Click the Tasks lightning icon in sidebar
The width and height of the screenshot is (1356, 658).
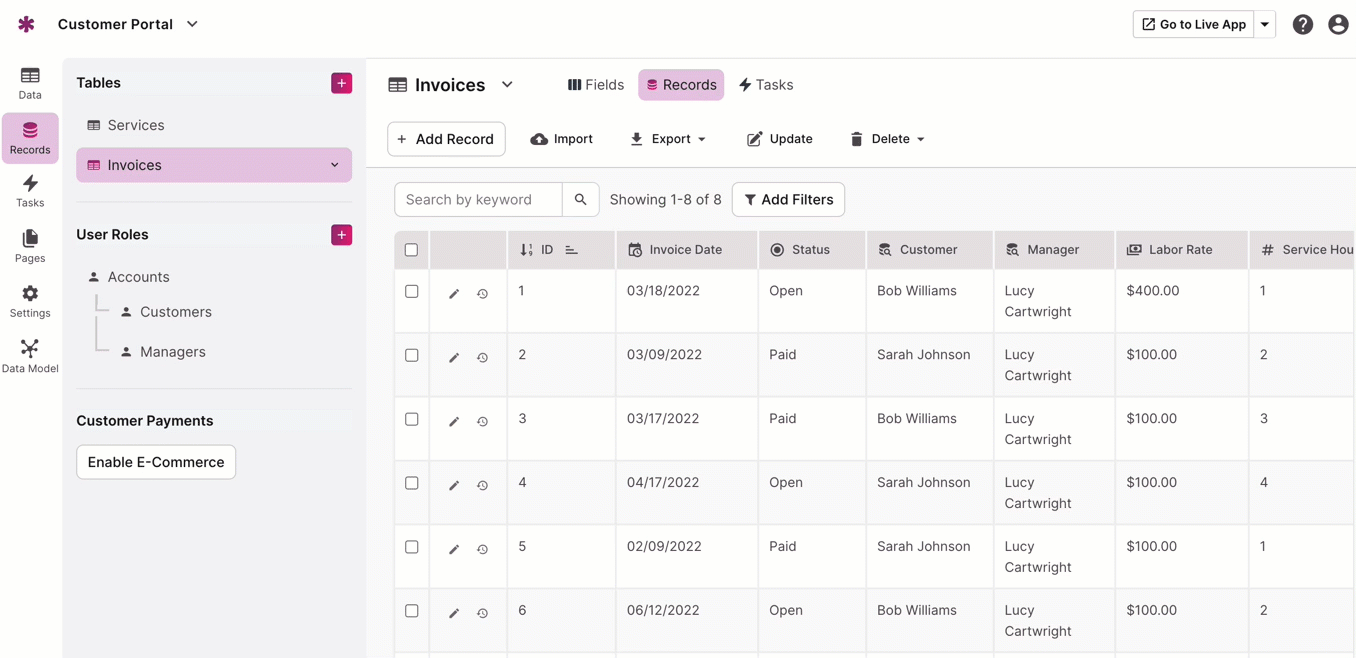click(30, 190)
